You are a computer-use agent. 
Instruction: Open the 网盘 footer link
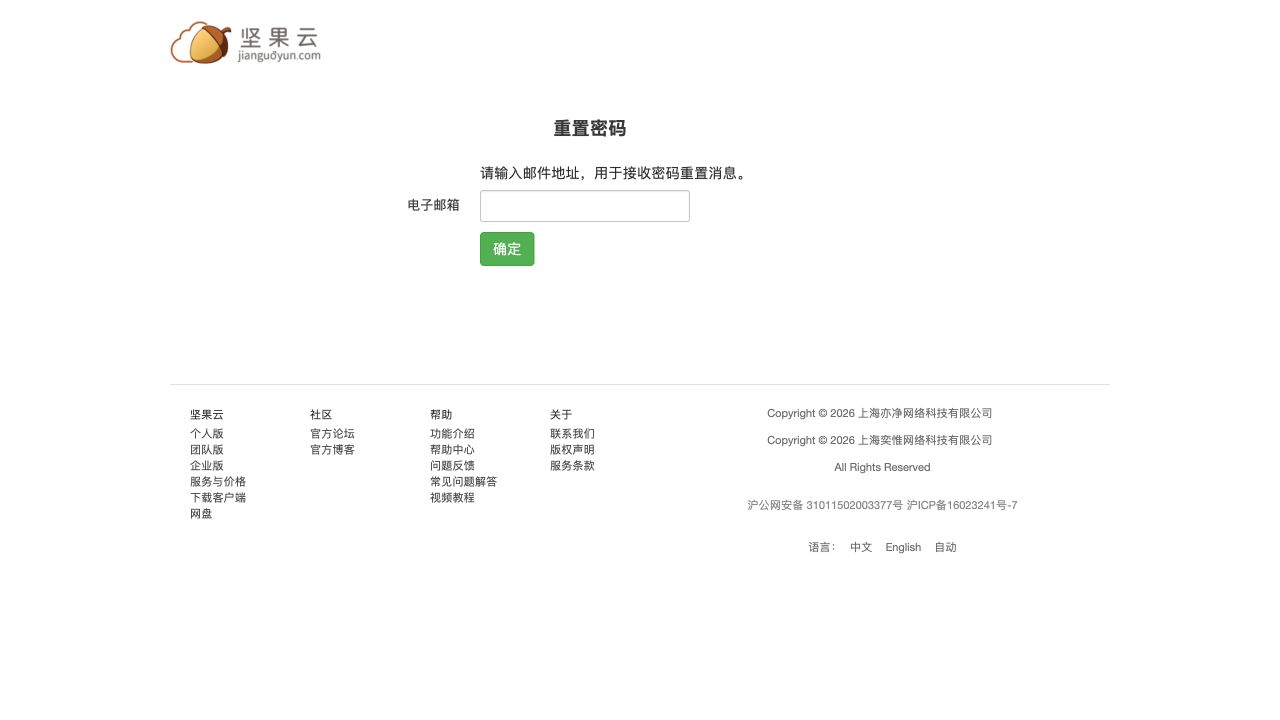pos(201,514)
